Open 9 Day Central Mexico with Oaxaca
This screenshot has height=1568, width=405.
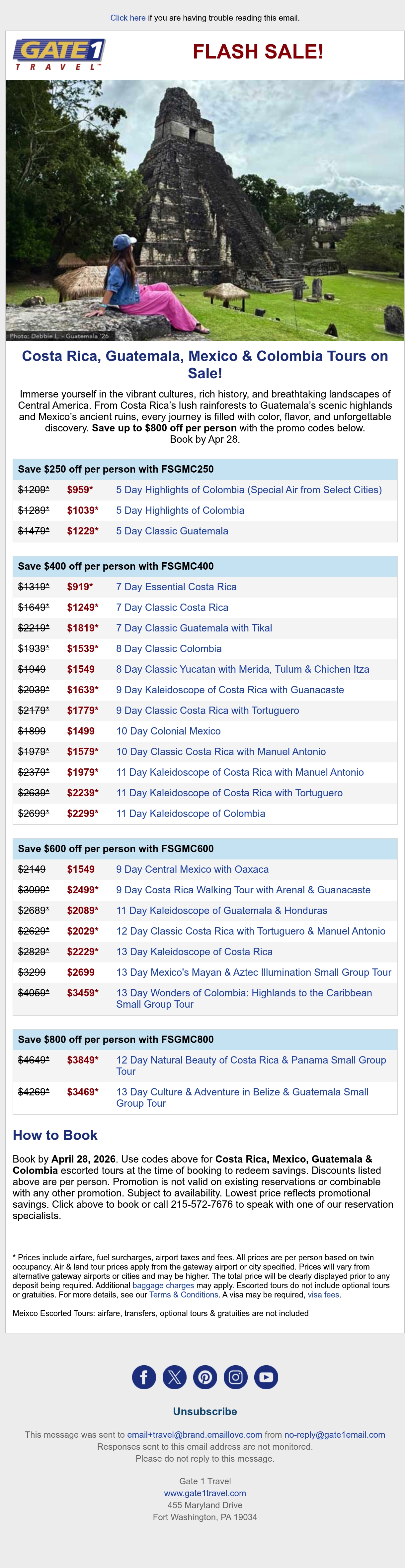pyautogui.click(x=192, y=869)
